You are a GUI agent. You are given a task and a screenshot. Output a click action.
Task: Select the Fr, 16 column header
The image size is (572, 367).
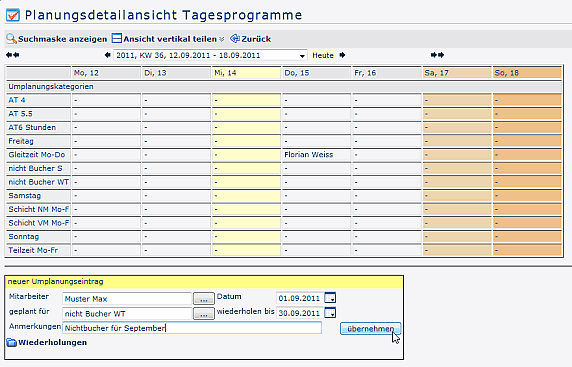[386, 73]
